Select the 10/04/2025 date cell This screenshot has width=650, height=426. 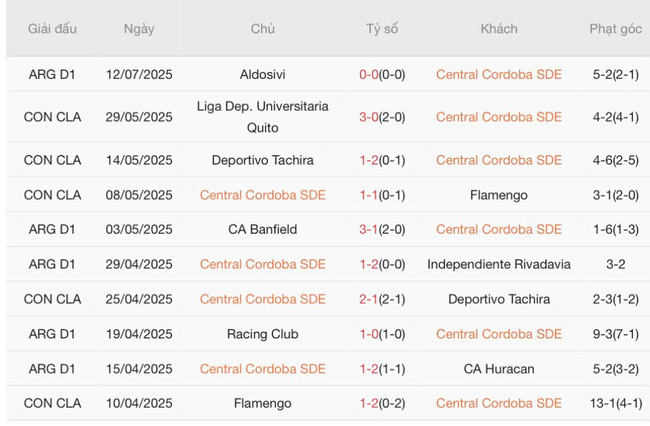[x=139, y=404]
